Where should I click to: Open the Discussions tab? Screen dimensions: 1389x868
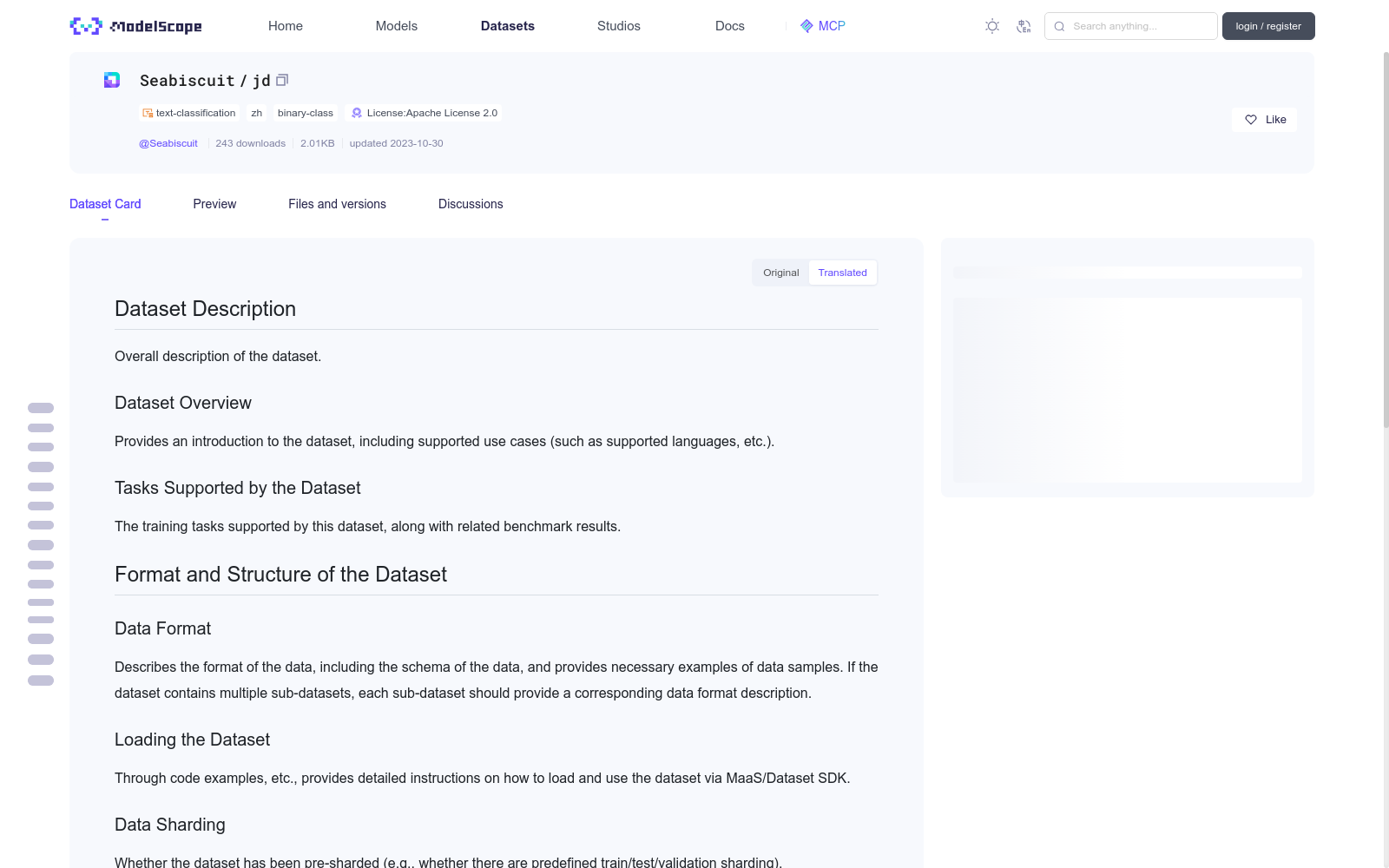(471, 204)
